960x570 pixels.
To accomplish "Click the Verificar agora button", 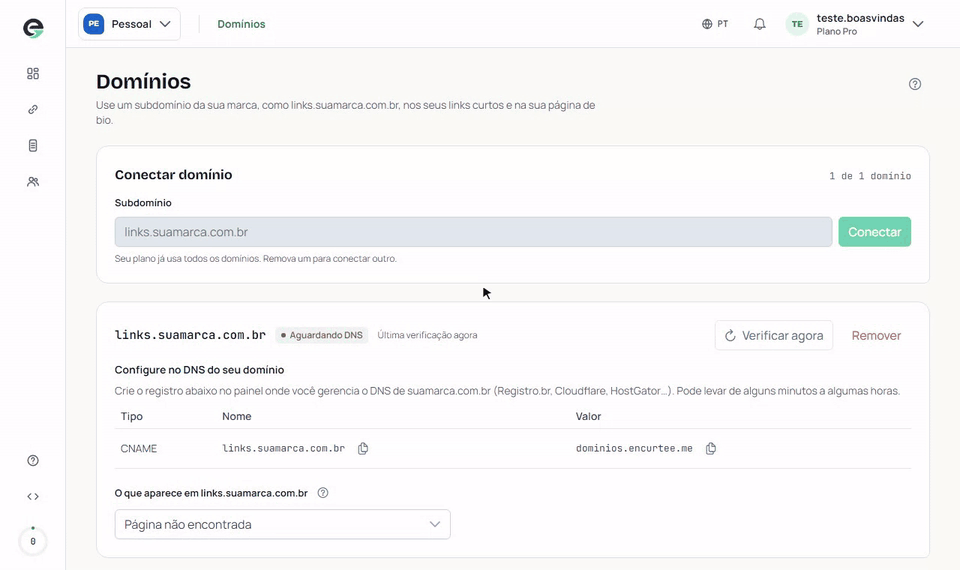I will point(774,336).
